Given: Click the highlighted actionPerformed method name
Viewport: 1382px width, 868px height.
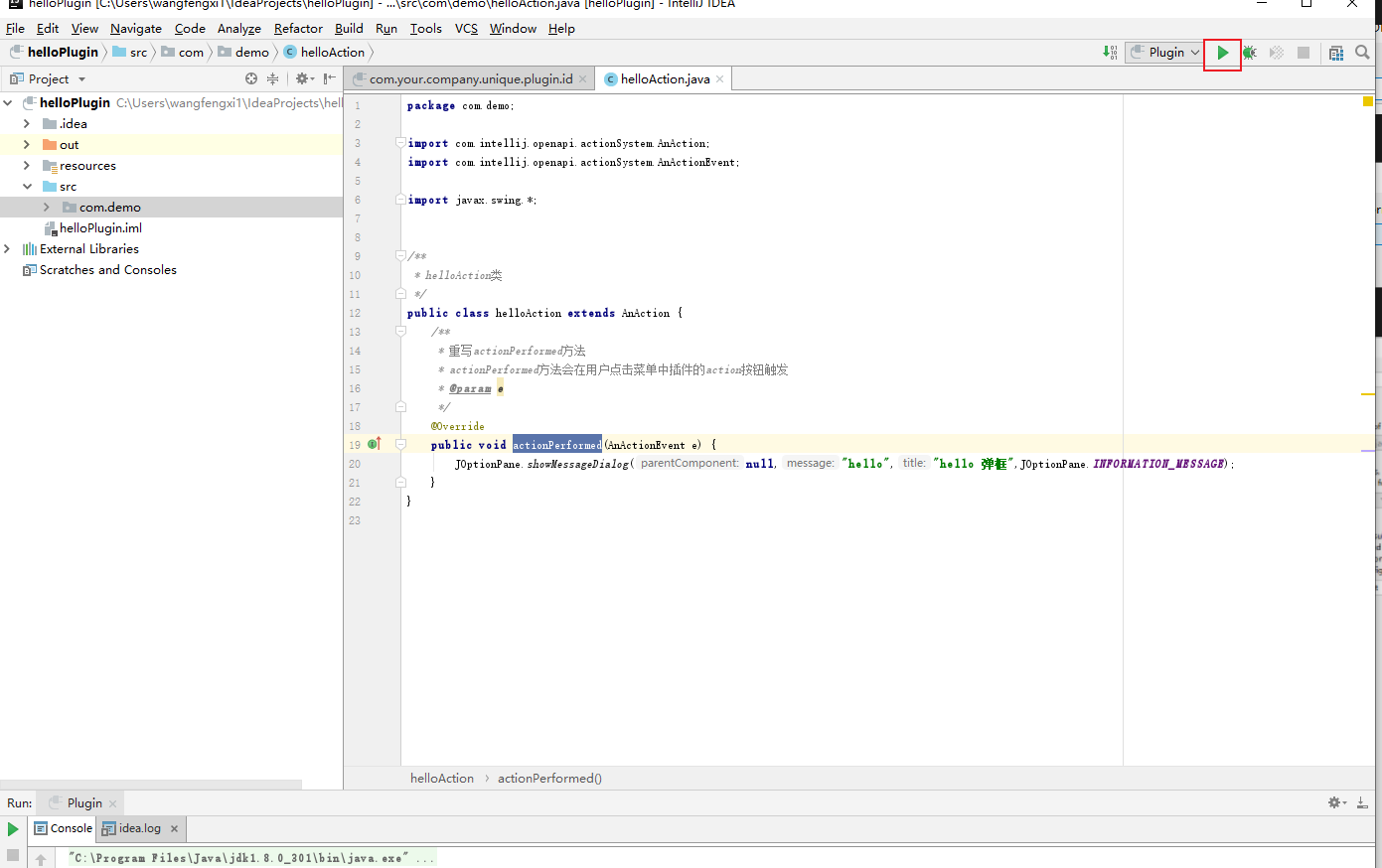Looking at the screenshot, I should (557, 445).
